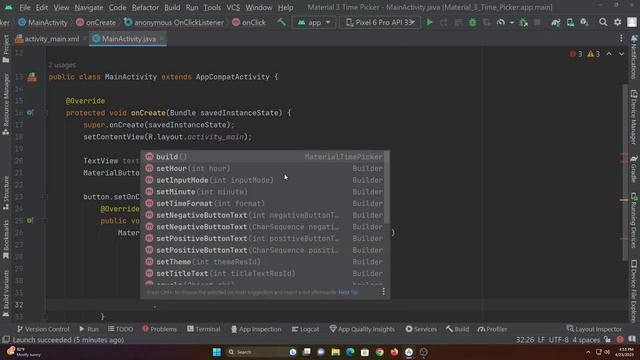Open App Quality Insights tool window

click(x=362, y=329)
